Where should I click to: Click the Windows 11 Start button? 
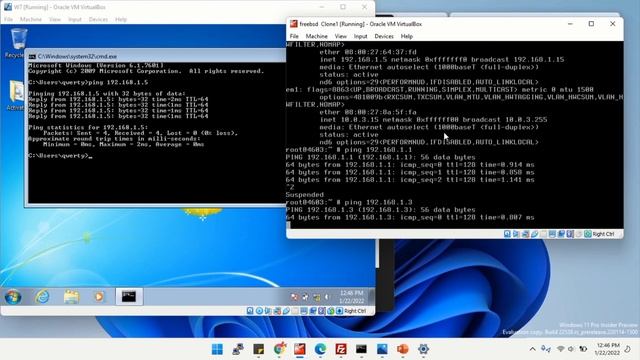[x=218, y=349]
